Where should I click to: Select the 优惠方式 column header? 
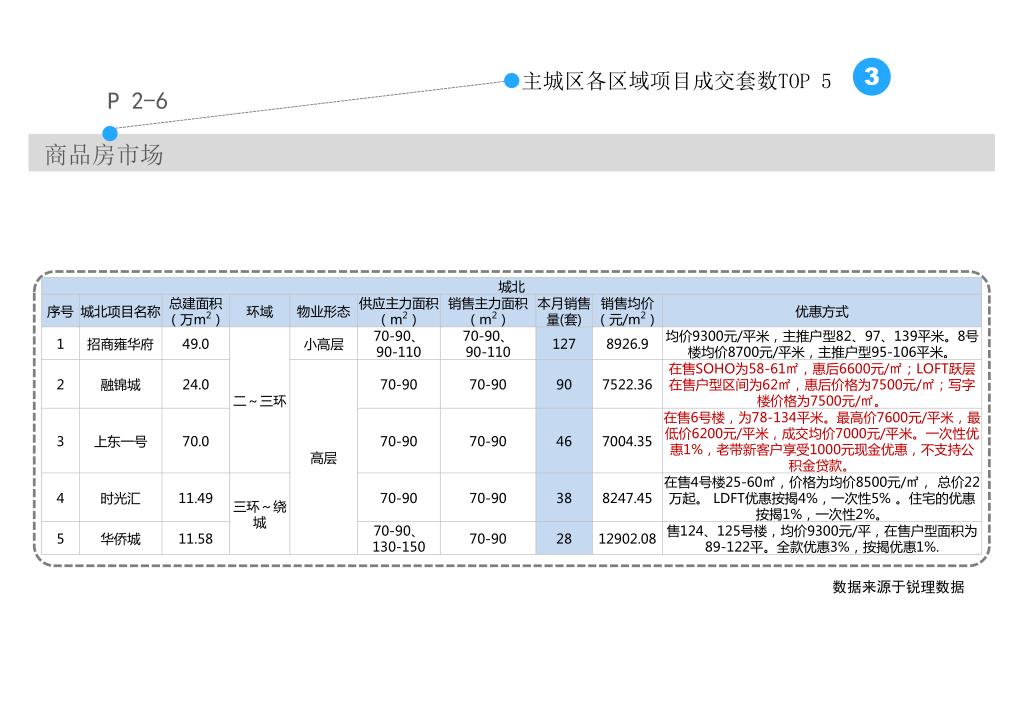(x=822, y=311)
